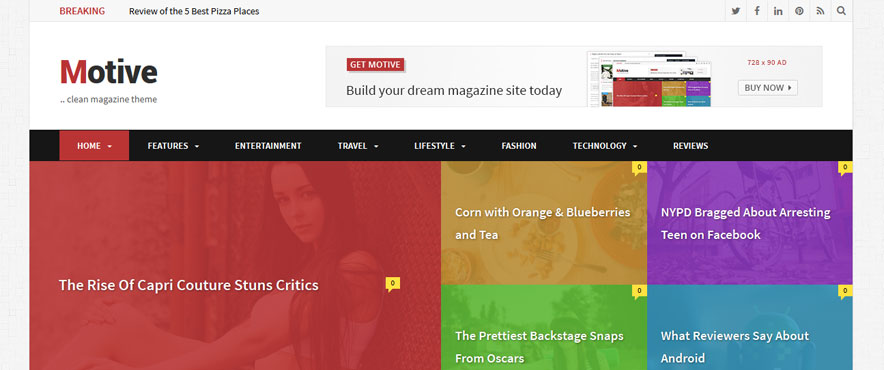Click comment badge on NYPD article tile
Screen dimensions: 884x370
[x=845, y=168]
